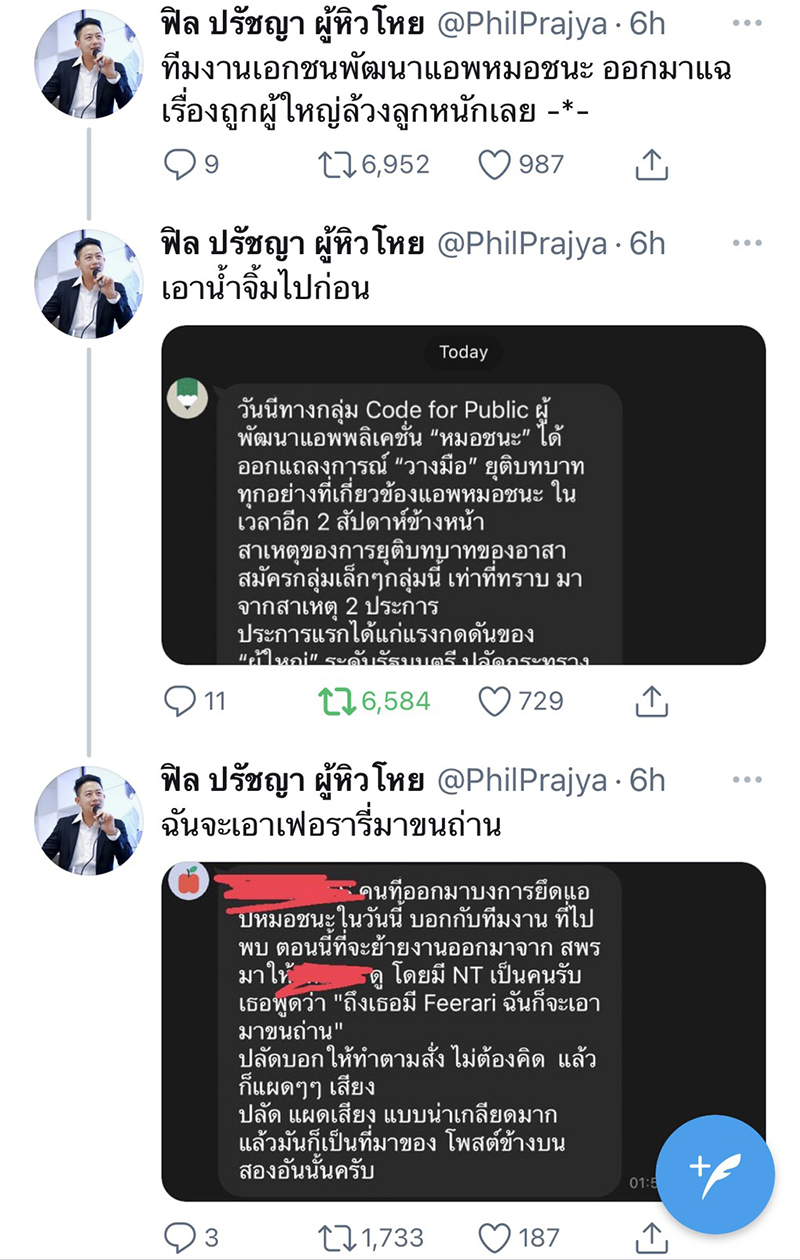Open more options for the first tweet

746,24
